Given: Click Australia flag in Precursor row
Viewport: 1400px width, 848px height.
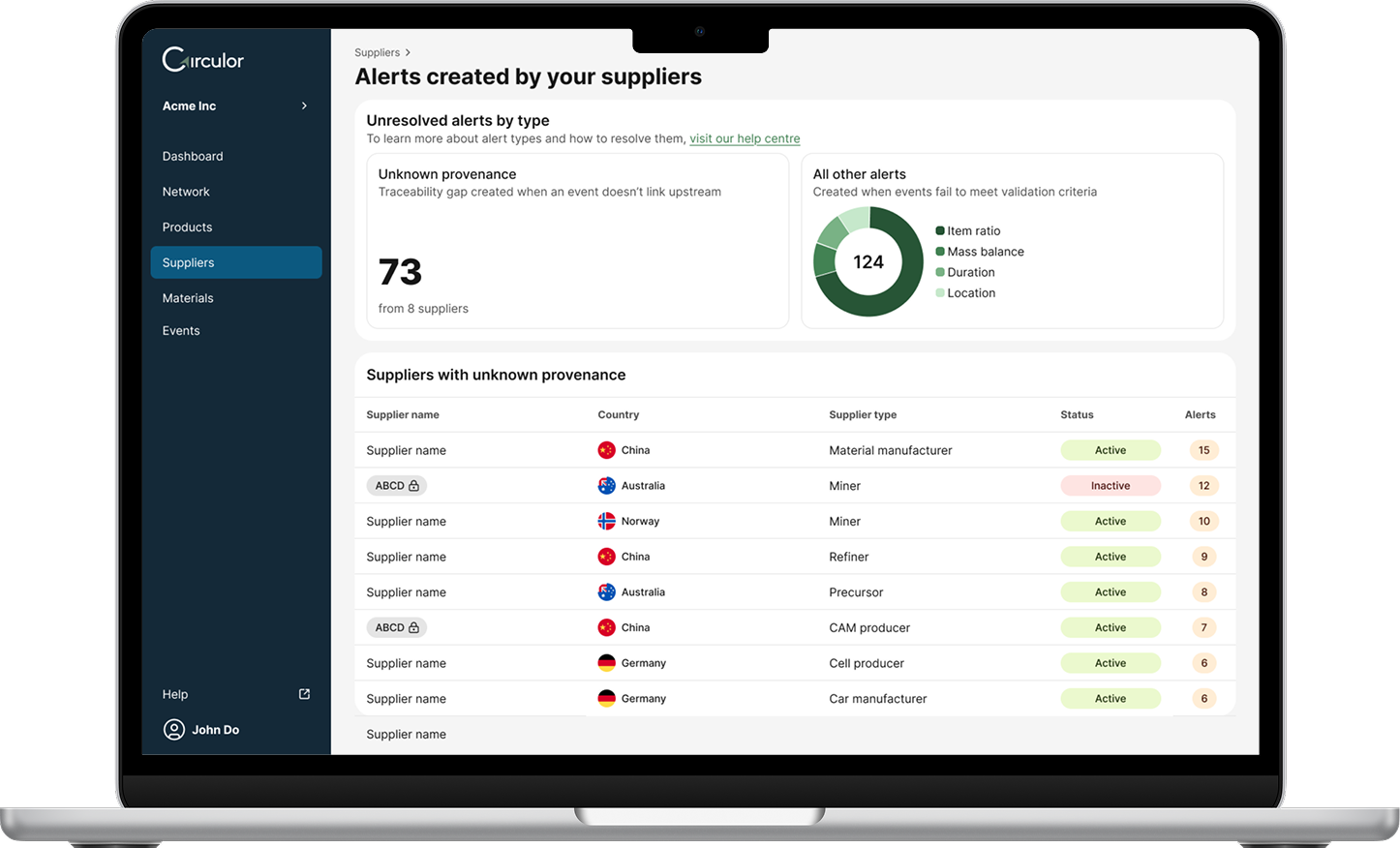Looking at the screenshot, I should coord(607,592).
